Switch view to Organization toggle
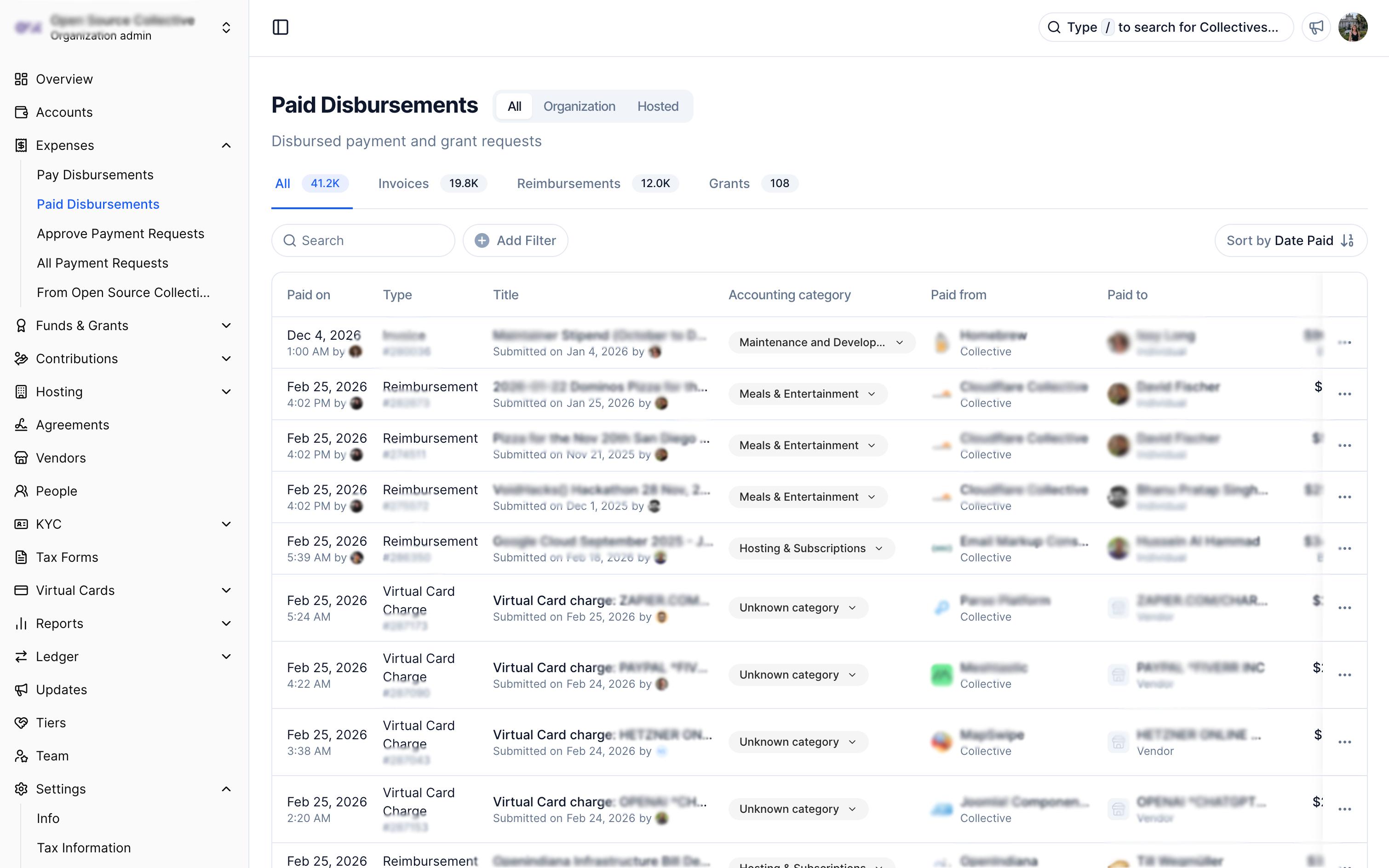The width and height of the screenshot is (1389, 868). click(579, 106)
